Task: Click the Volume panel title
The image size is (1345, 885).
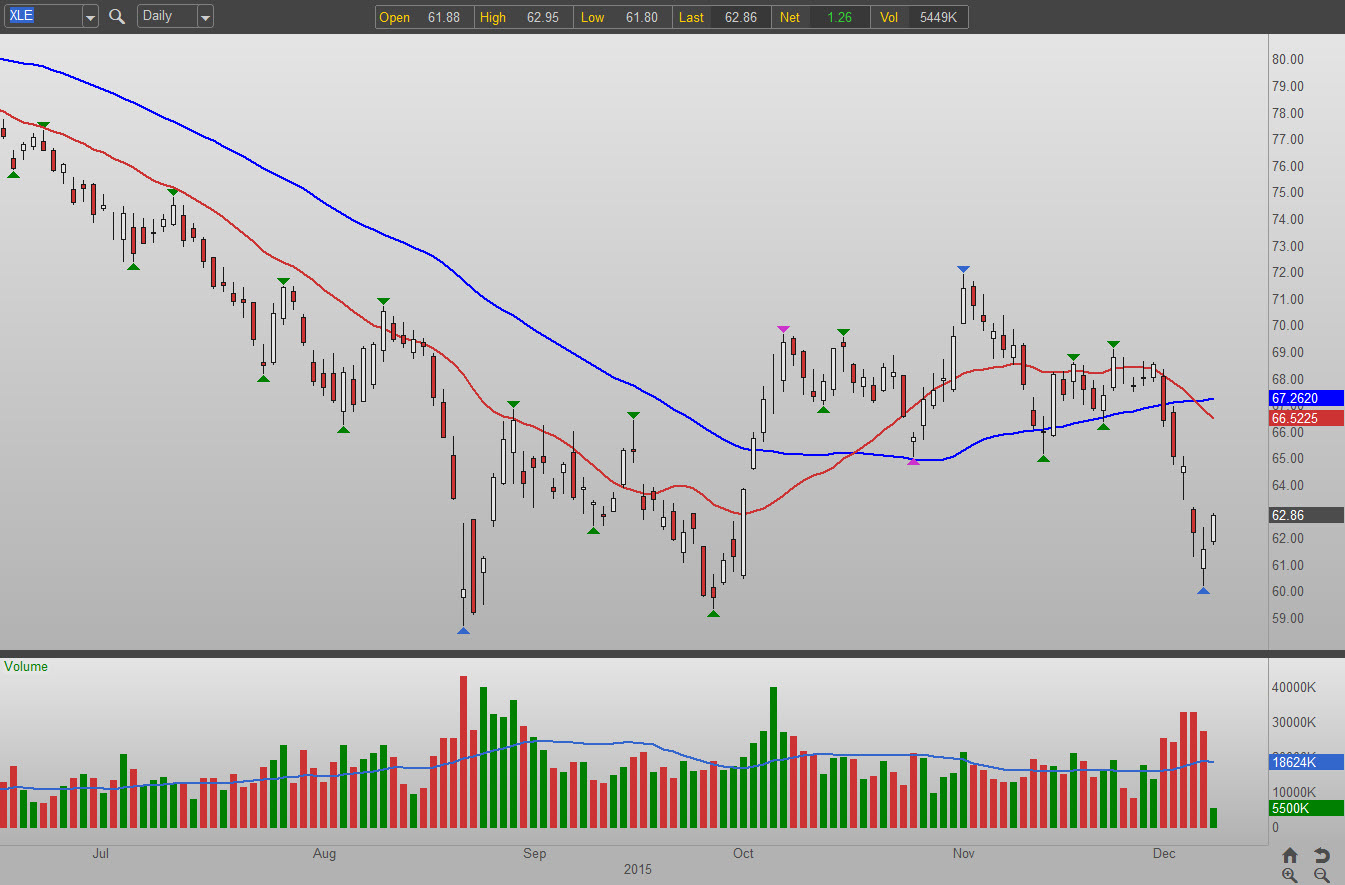Action: click(25, 666)
